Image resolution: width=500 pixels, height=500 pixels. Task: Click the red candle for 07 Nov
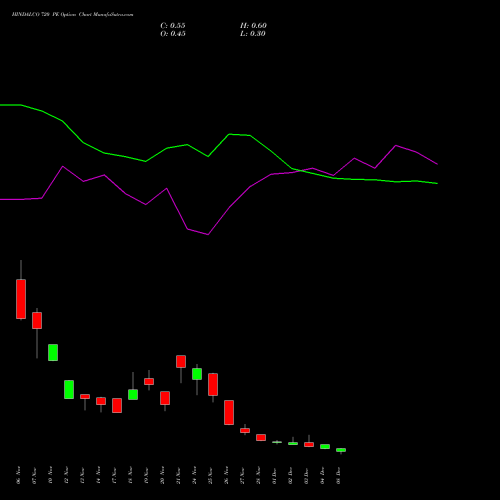click(37, 320)
